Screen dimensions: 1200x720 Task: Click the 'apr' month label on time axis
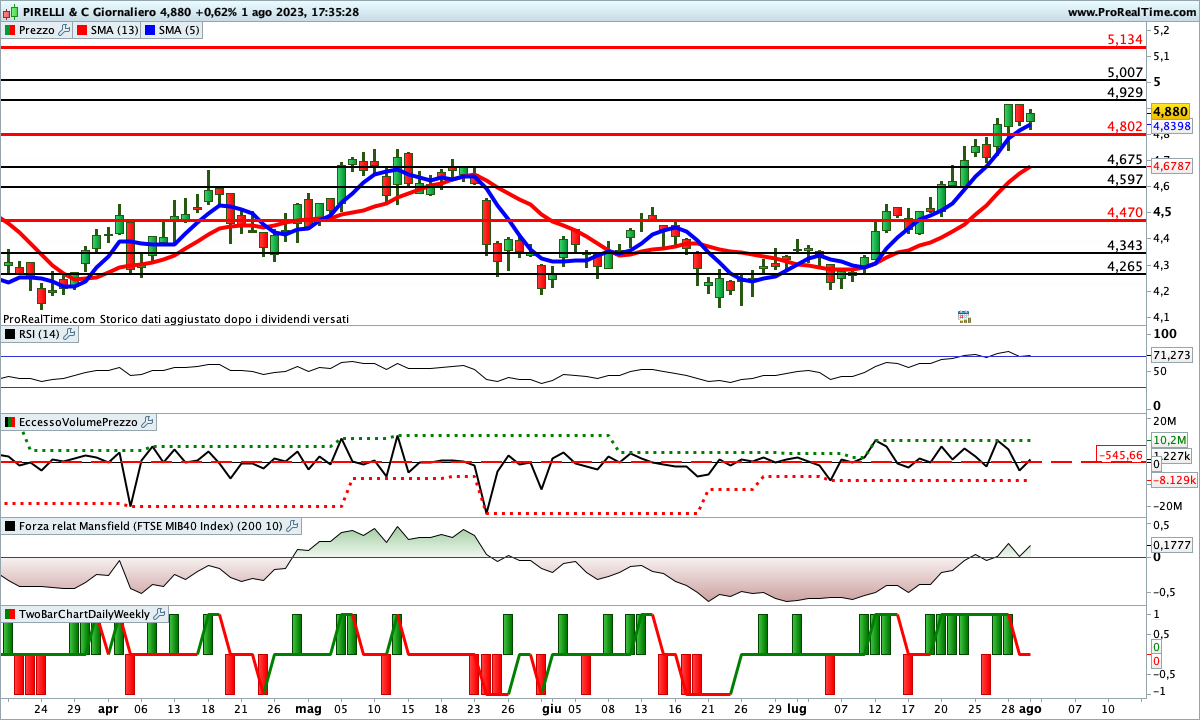(107, 708)
